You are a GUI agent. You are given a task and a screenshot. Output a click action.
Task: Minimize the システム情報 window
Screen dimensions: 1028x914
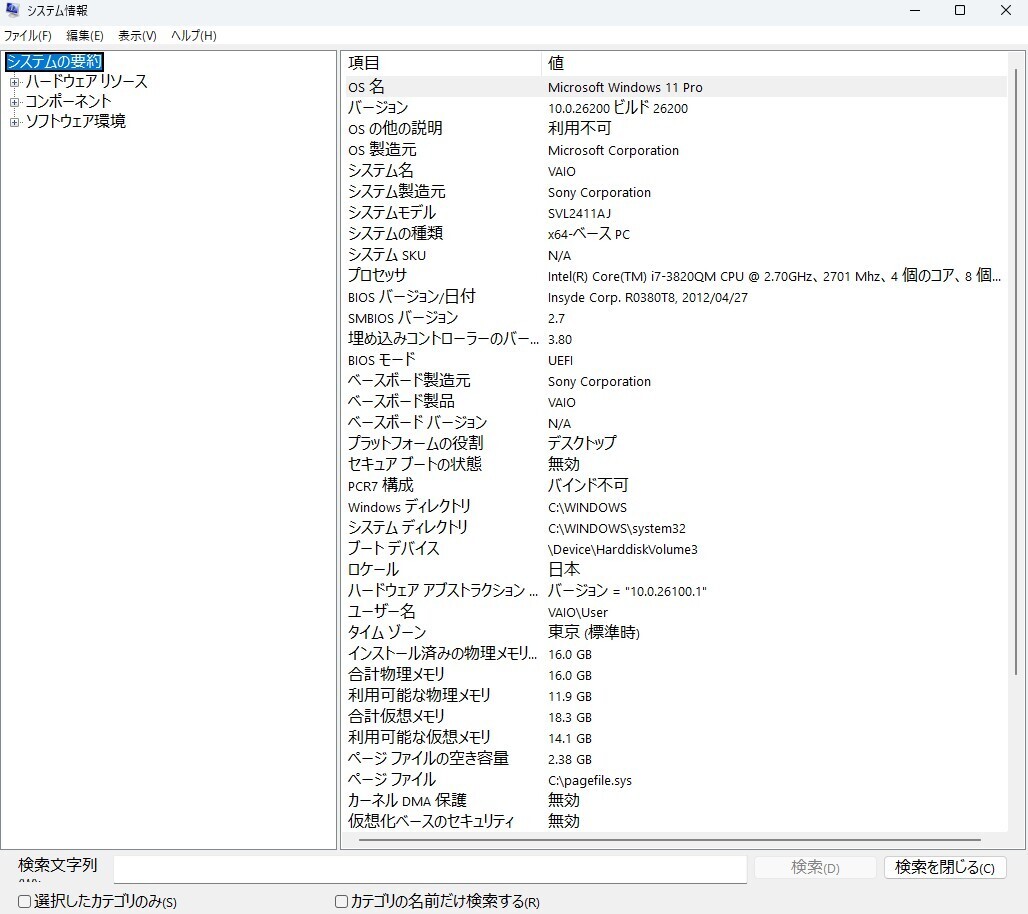tap(915, 10)
